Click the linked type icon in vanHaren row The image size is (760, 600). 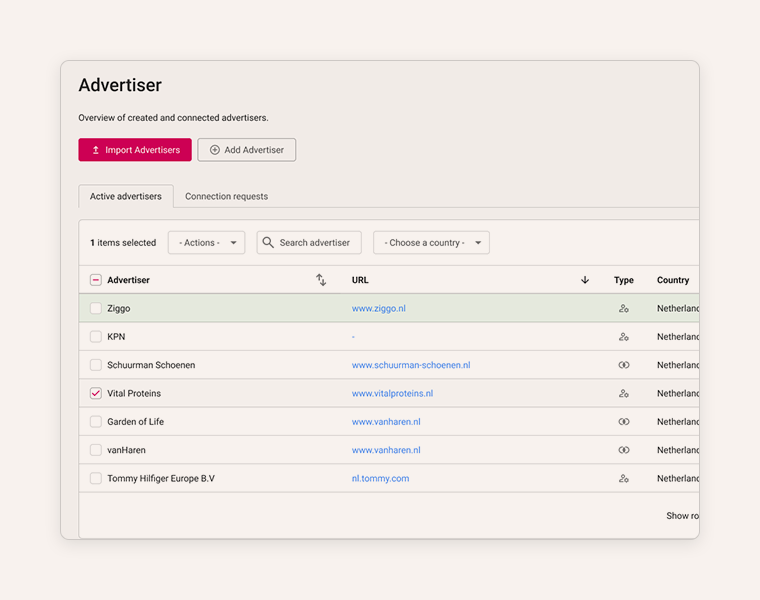624,450
